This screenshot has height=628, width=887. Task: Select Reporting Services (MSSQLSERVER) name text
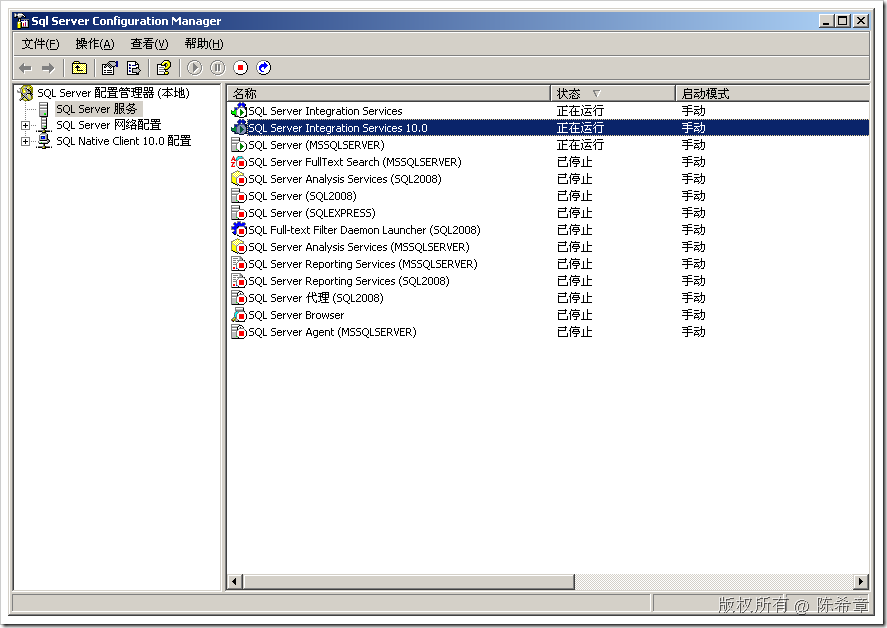[363, 264]
